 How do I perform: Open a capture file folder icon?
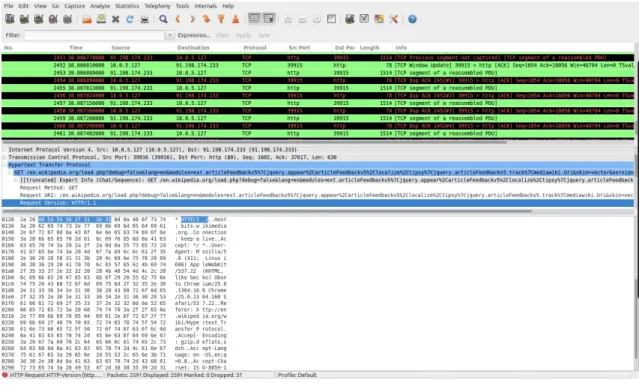click(x=87, y=19)
